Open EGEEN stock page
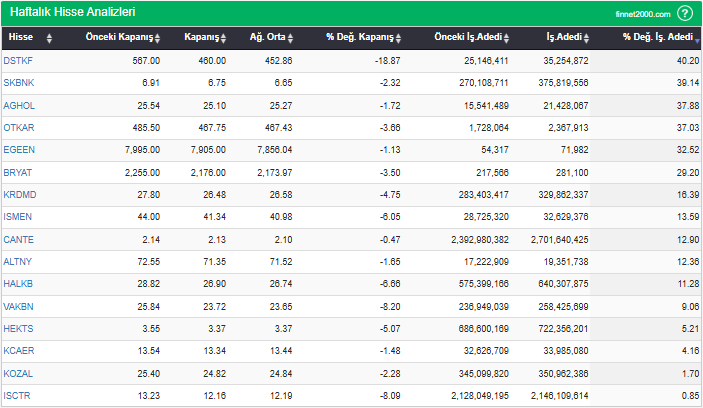703x408 pixels. [19, 149]
